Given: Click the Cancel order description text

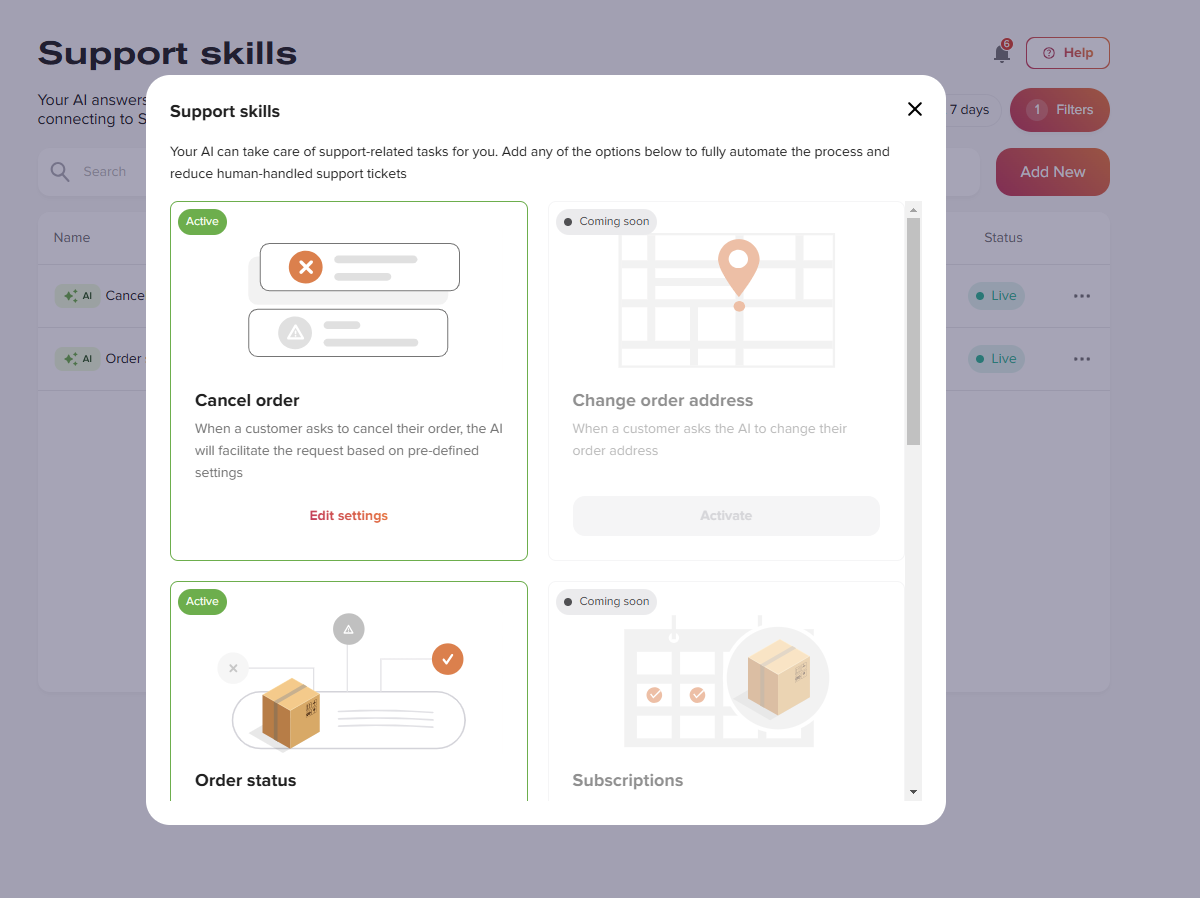Looking at the screenshot, I should pos(349,451).
